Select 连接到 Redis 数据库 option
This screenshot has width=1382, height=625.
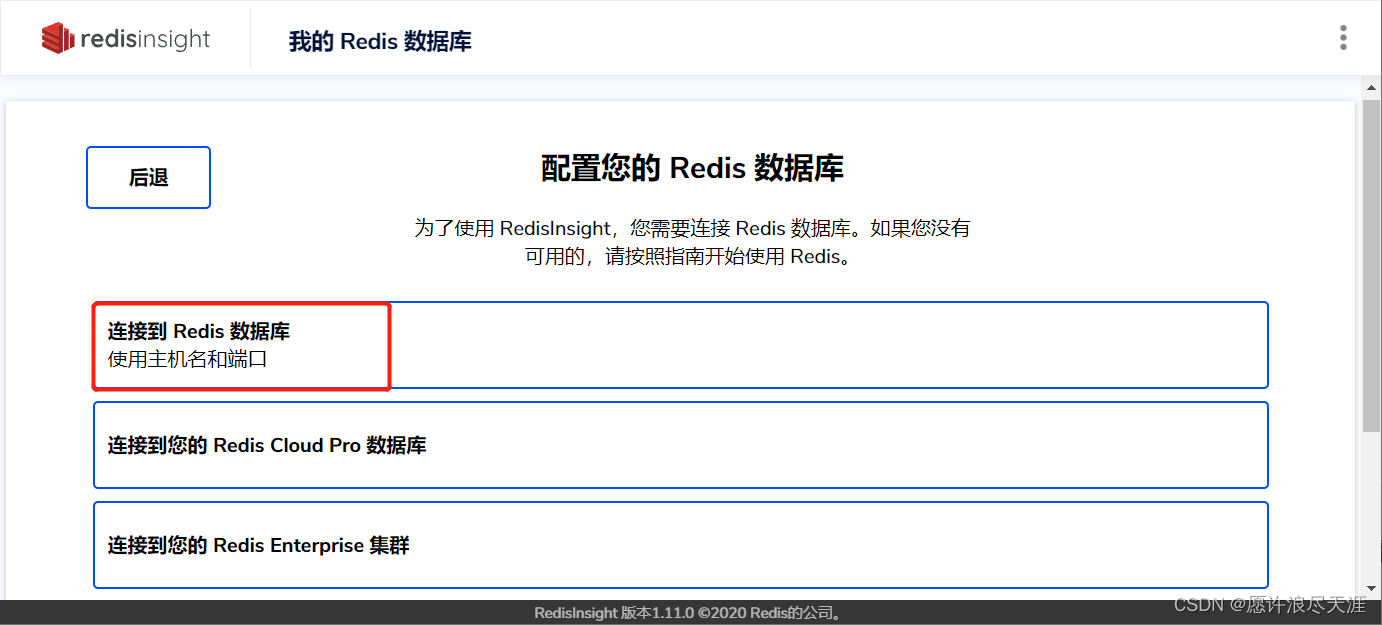pyautogui.click(x=680, y=345)
